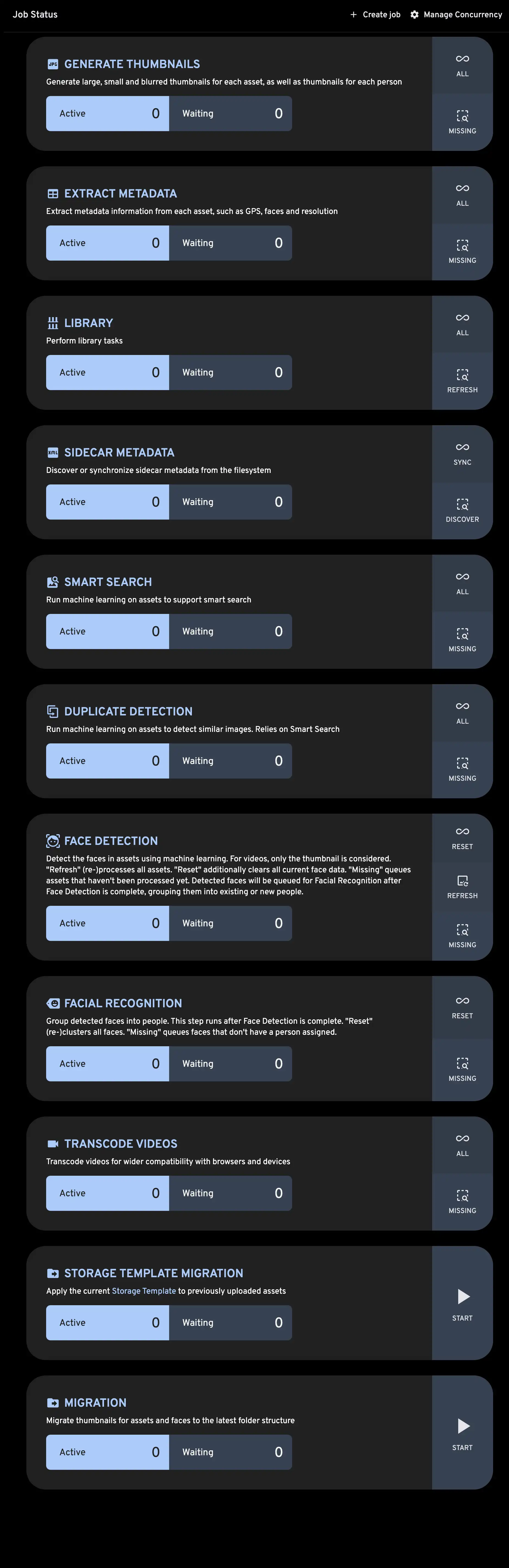Sync Sidecar Metadata
The width and height of the screenshot is (509, 1568).
coord(462,453)
